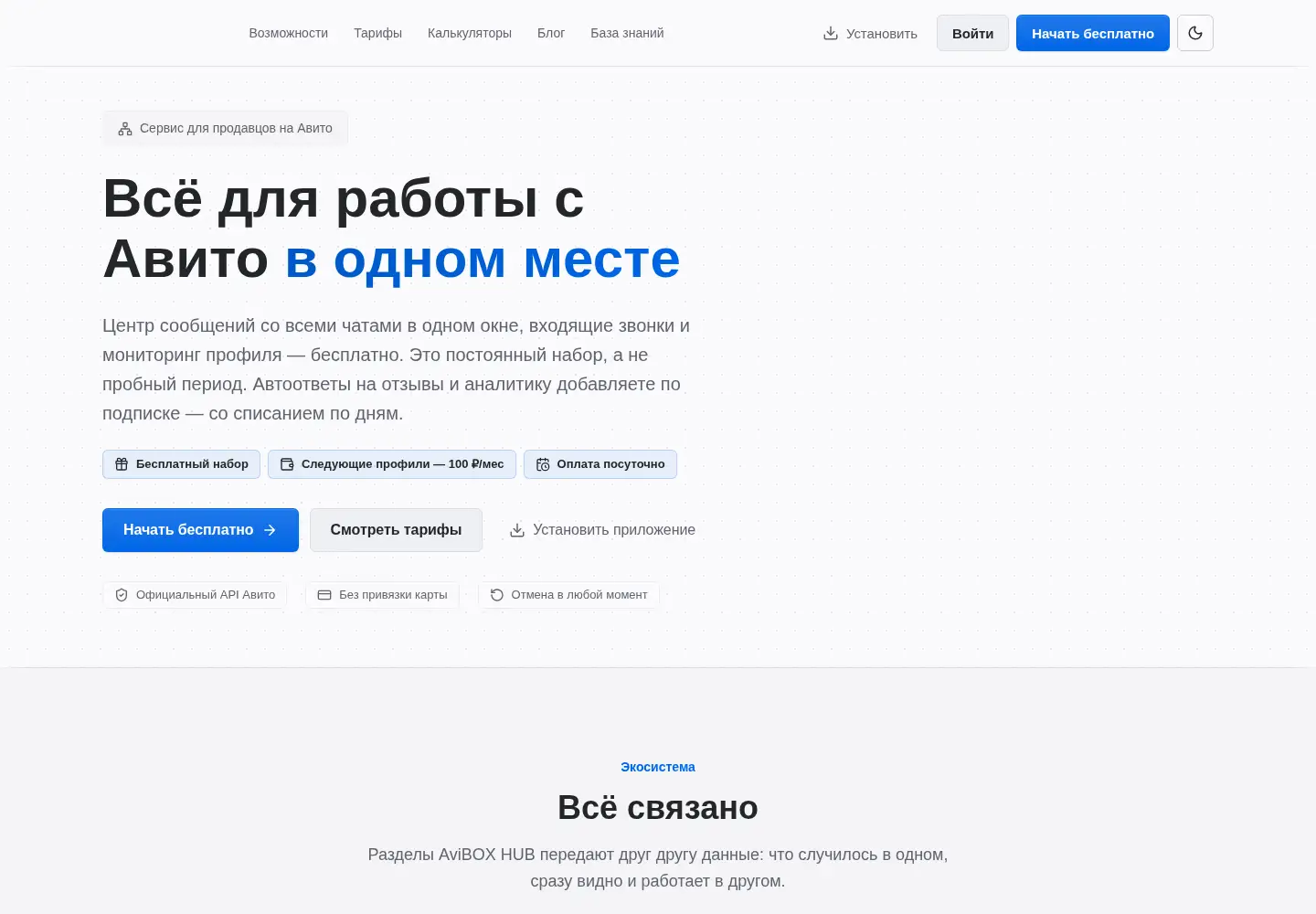Click the Без привязки карты label
Image resolution: width=1316 pixels, height=914 pixels.
393,595
